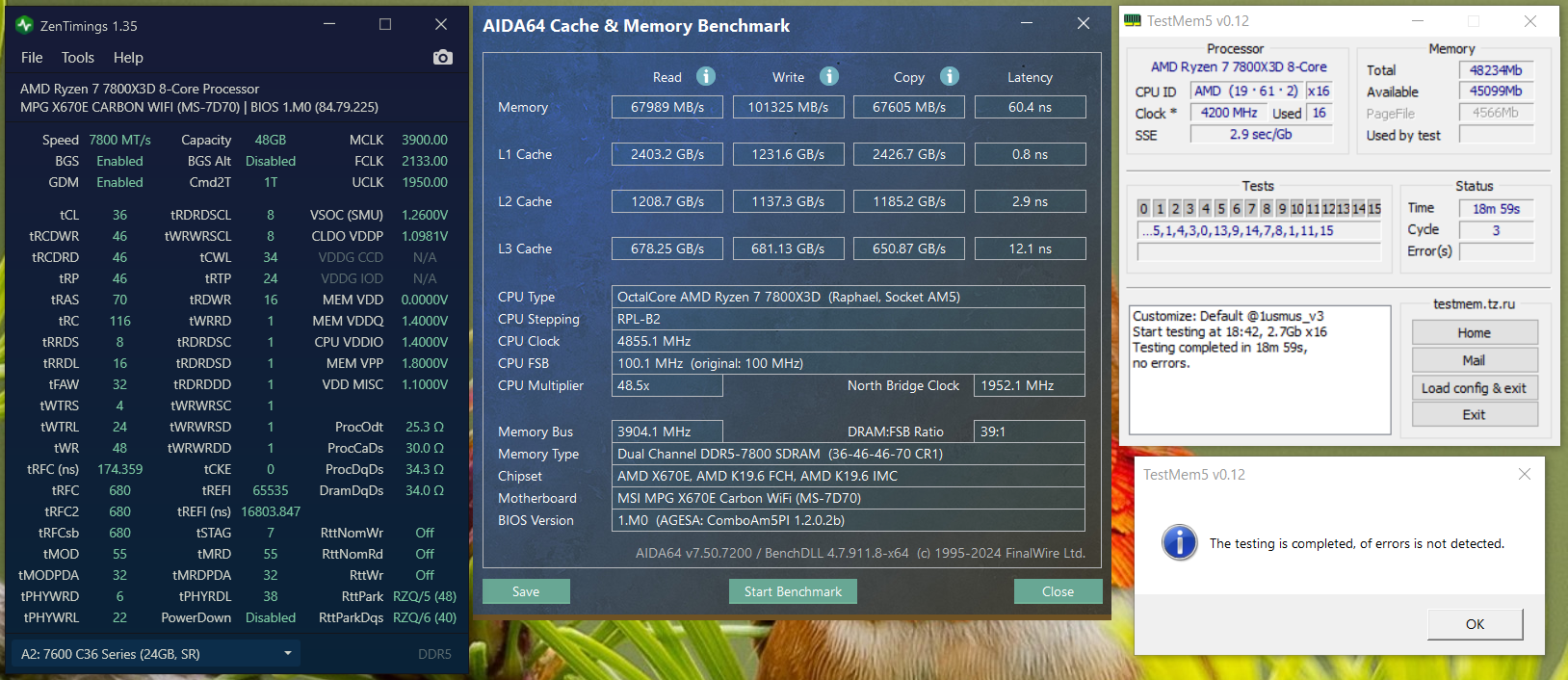The image size is (1568, 680).
Task: Click the Memory Type field DDR5-7800 SDRAM
Action: tap(849, 454)
